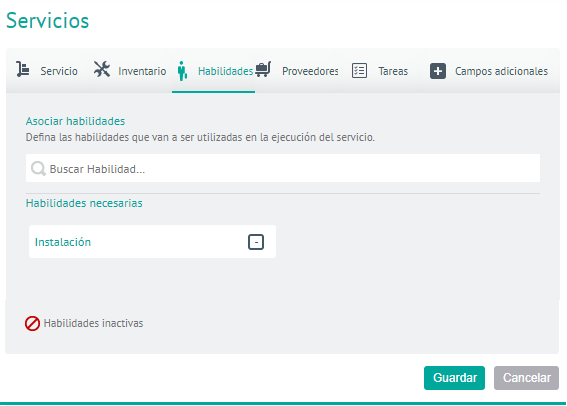Select the Campos adicionales tab
Image resolution: width=567 pixels, height=406 pixels.
(x=502, y=71)
